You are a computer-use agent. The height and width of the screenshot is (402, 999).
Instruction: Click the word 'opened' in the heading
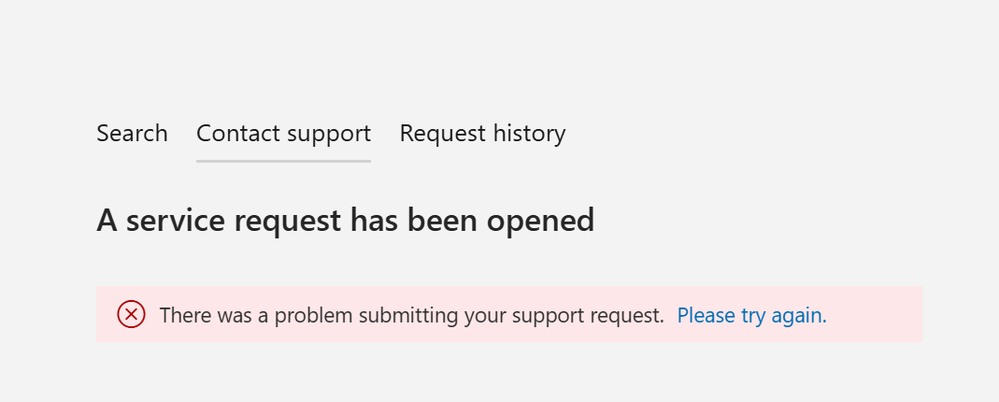540,220
